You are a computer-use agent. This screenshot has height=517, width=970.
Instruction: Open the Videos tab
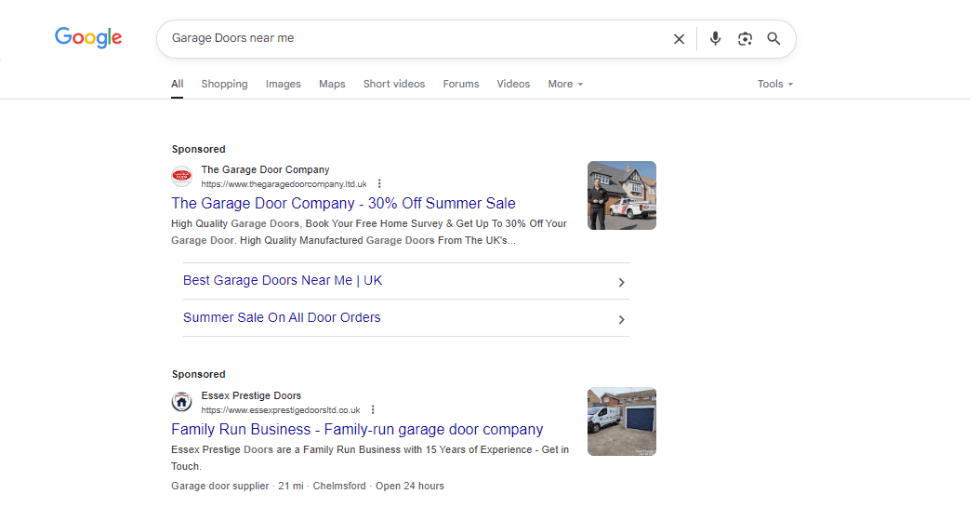coord(513,84)
